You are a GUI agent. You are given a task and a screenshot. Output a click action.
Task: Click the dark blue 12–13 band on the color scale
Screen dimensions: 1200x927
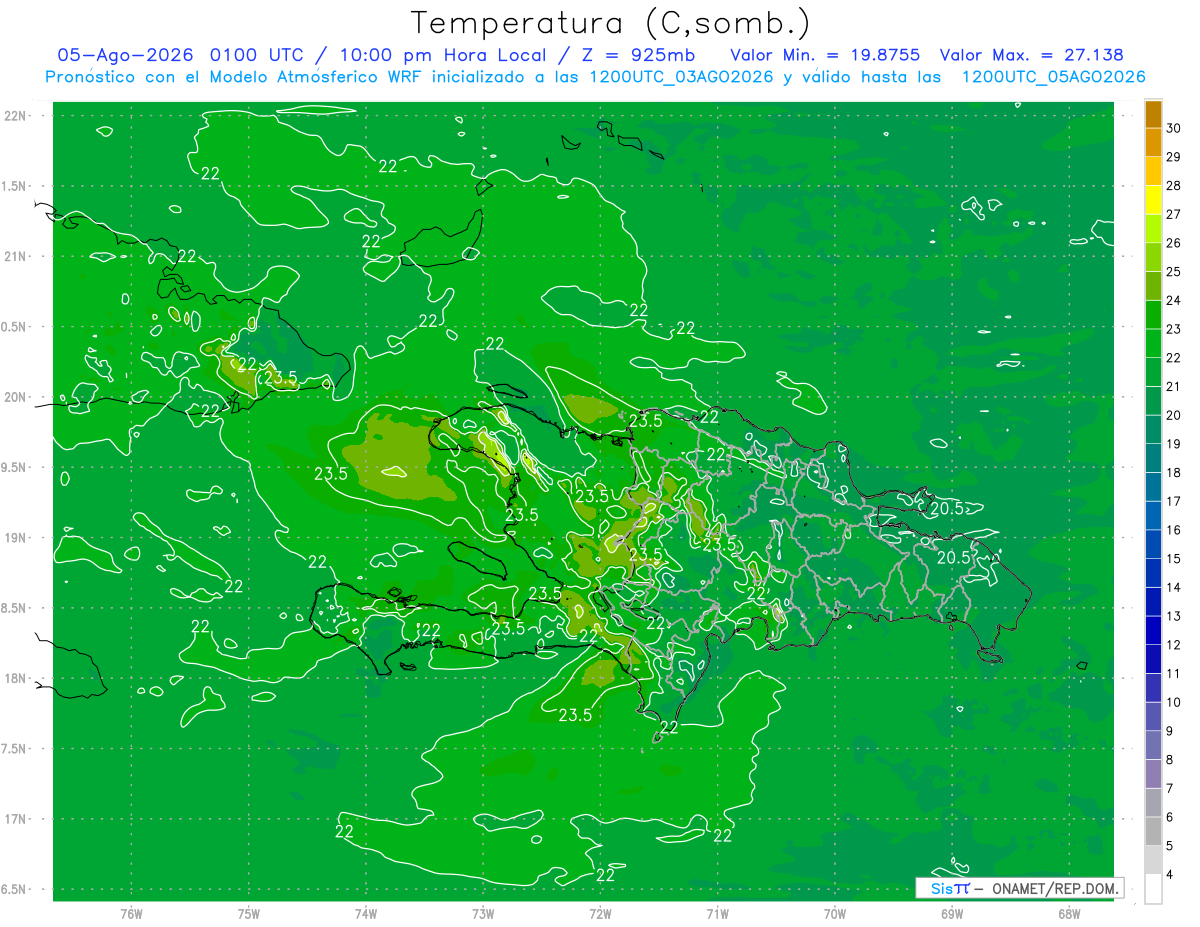click(x=1153, y=630)
